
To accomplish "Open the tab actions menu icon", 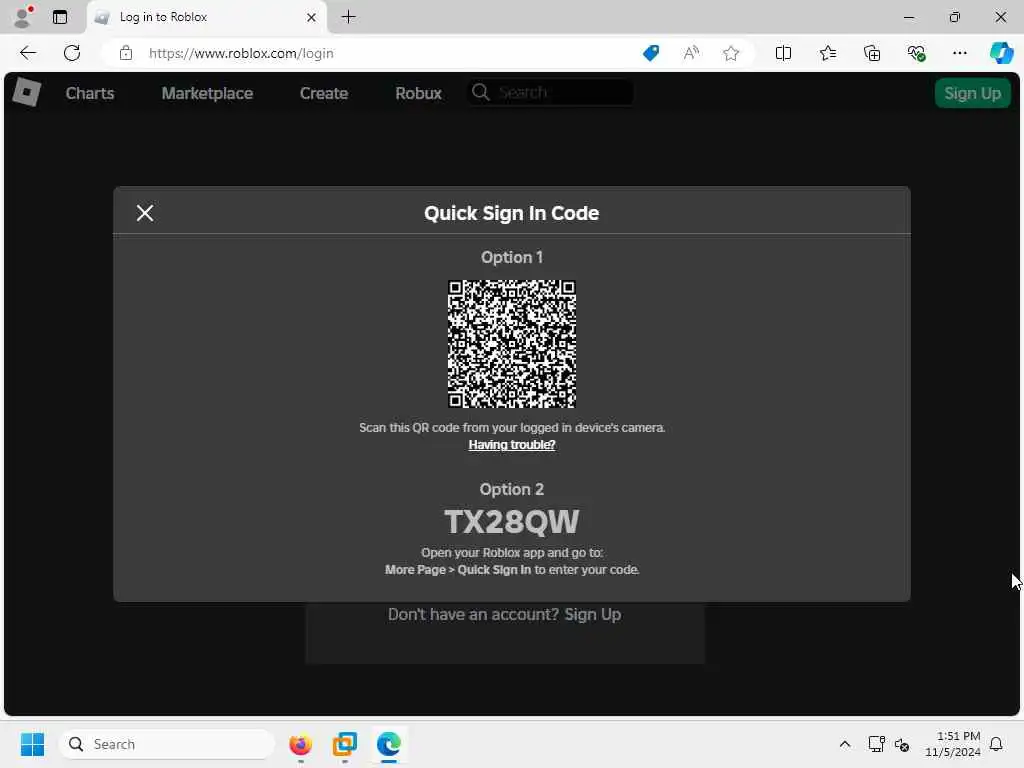I will coord(60,17).
